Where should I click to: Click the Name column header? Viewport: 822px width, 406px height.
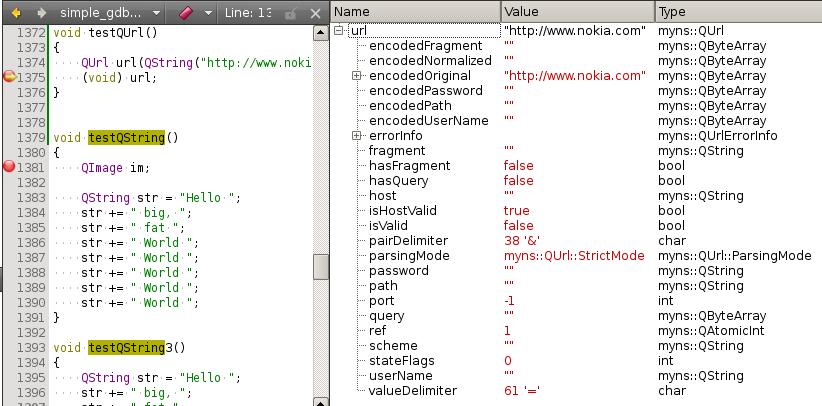[x=415, y=11]
